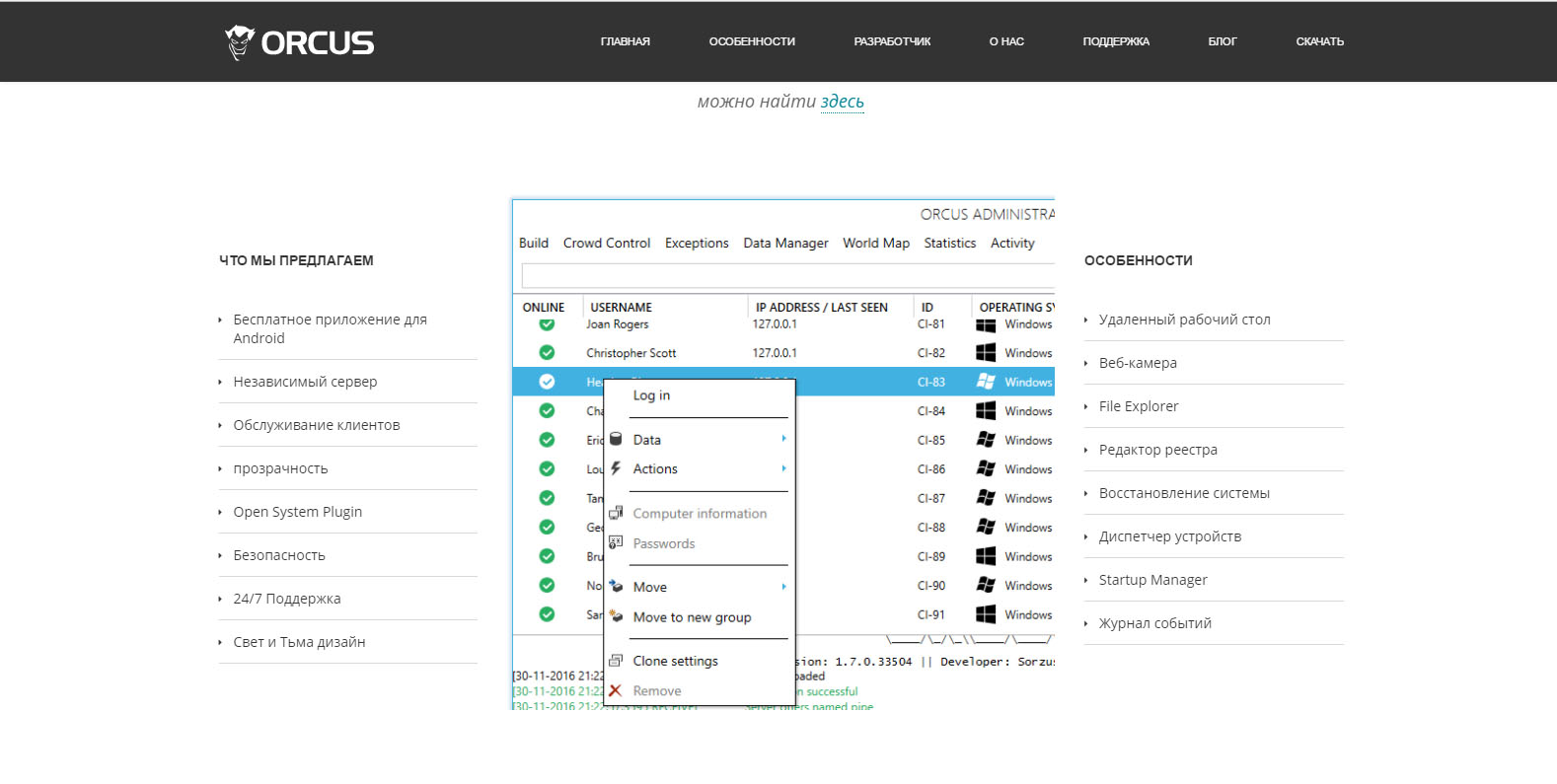Click the red X Remove icon
The height and width of the screenshot is (784, 1557).
click(616, 690)
